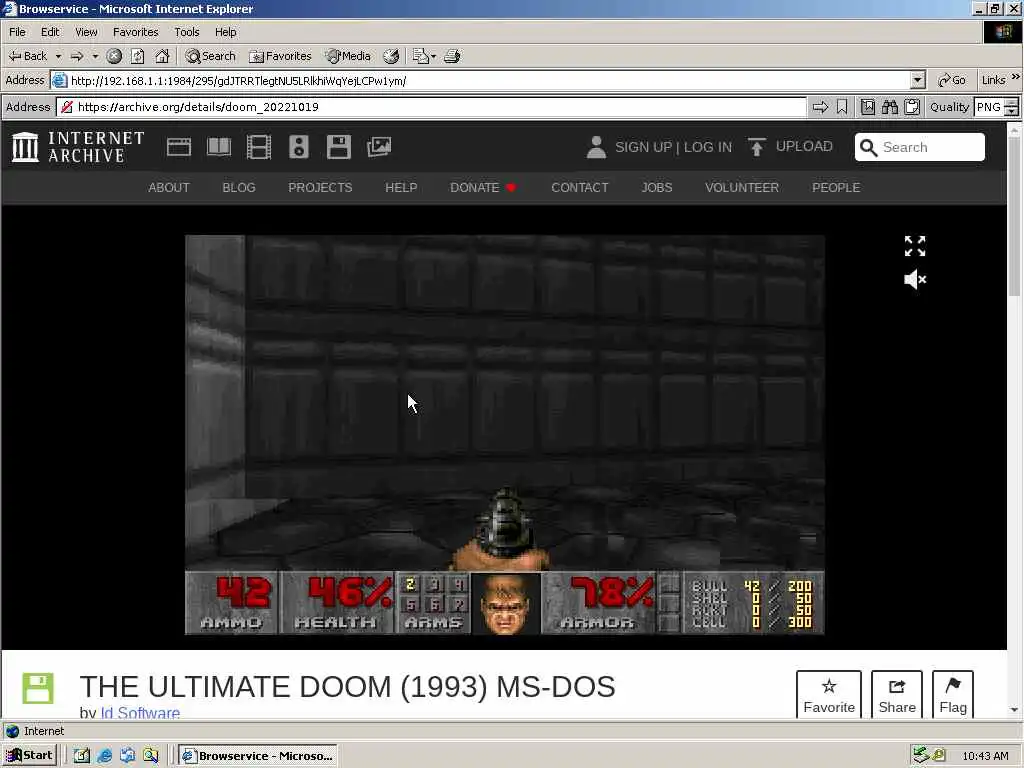Click the IE Forward arrow

(x=76, y=56)
